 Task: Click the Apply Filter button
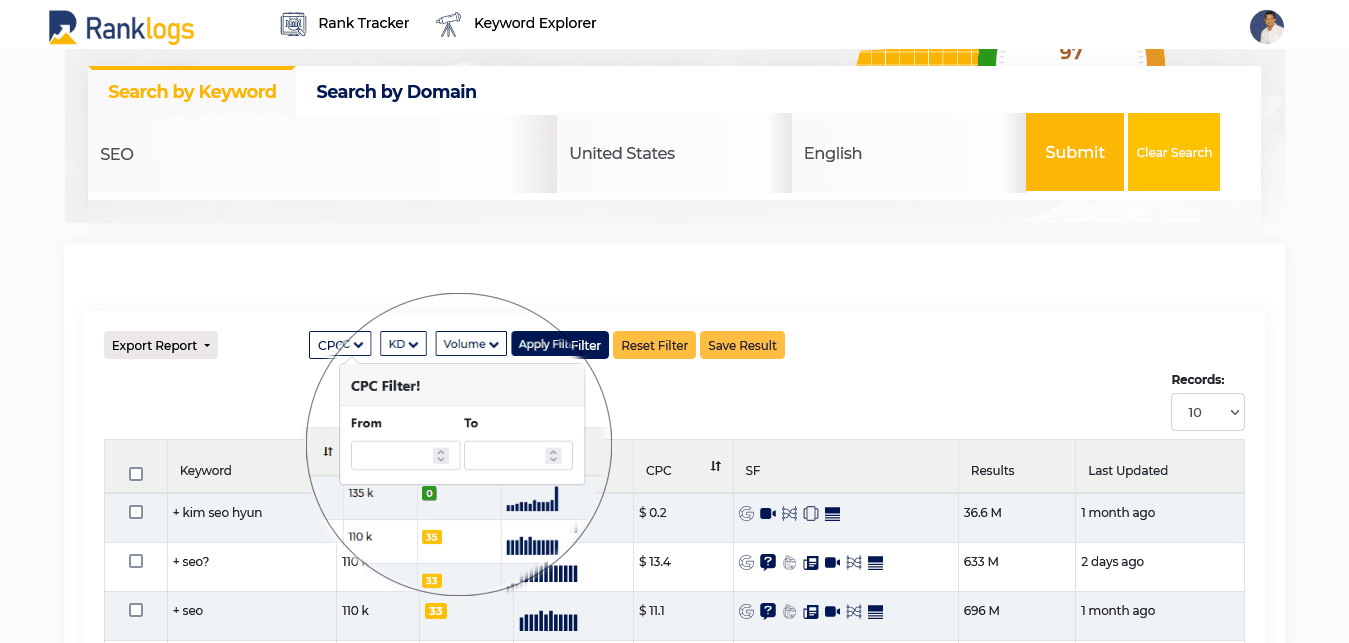(x=560, y=344)
